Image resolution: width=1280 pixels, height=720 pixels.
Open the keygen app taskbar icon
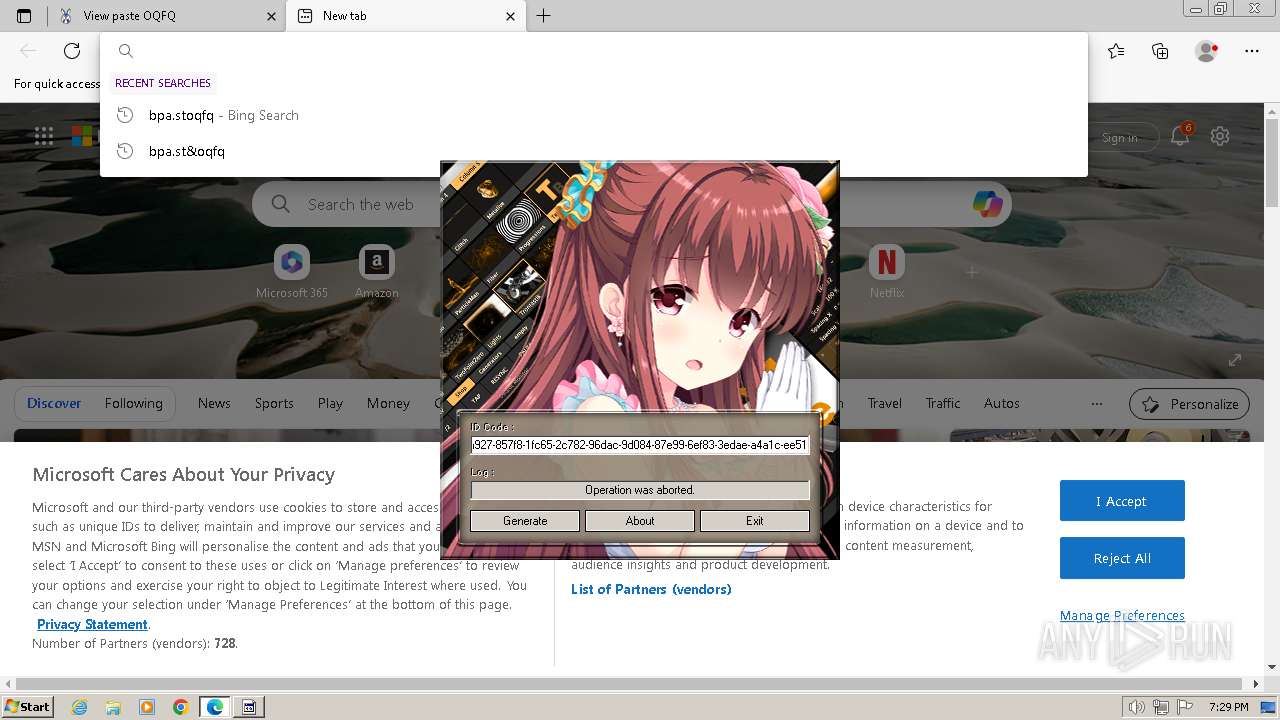(249, 707)
